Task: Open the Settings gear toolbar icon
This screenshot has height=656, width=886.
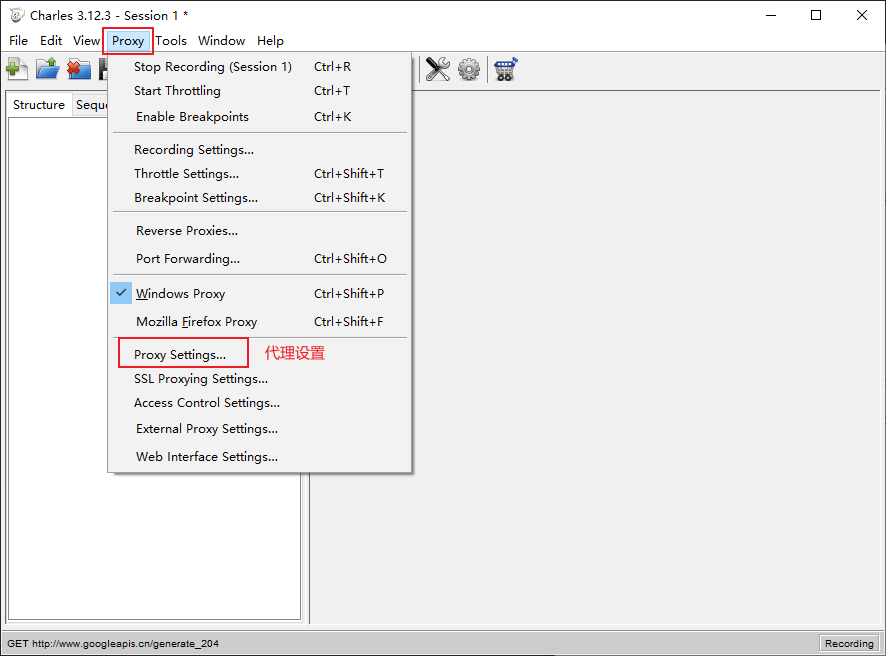Action: click(469, 69)
